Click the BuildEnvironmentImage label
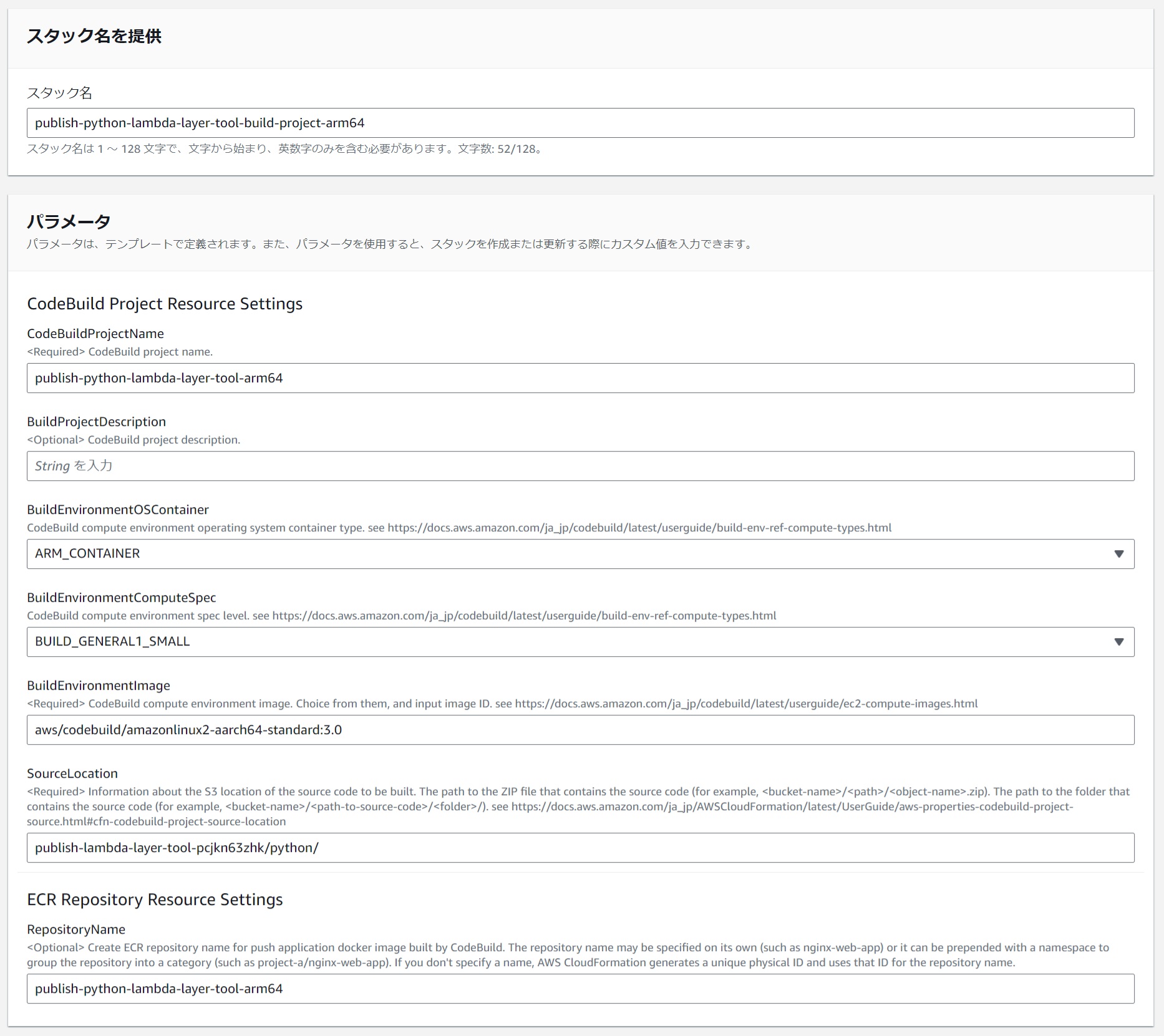 coord(99,685)
